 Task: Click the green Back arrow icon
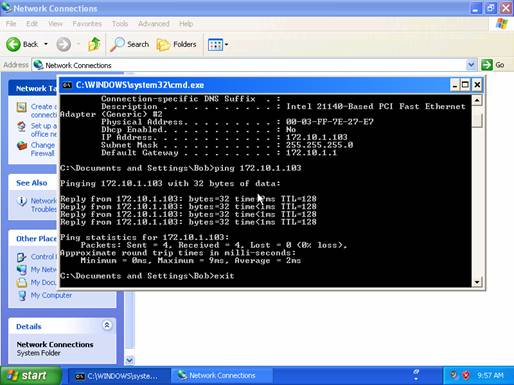pyautogui.click(x=13, y=44)
